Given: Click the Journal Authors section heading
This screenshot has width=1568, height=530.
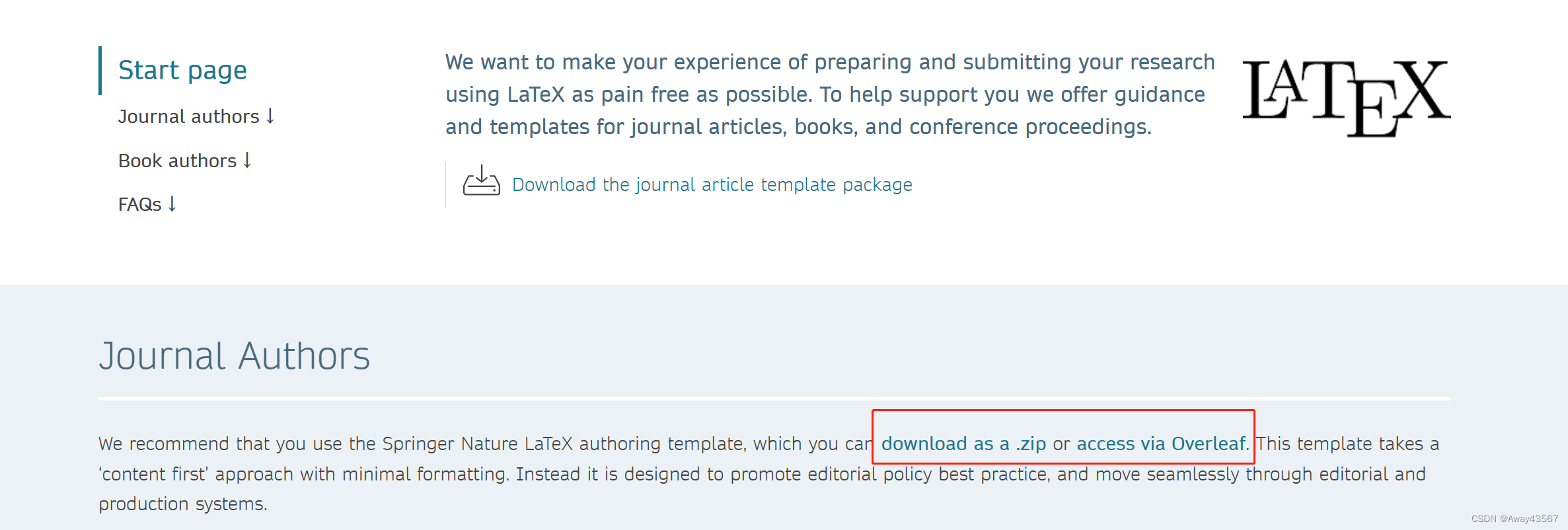Looking at the screenshot, I should coord(234,356).
